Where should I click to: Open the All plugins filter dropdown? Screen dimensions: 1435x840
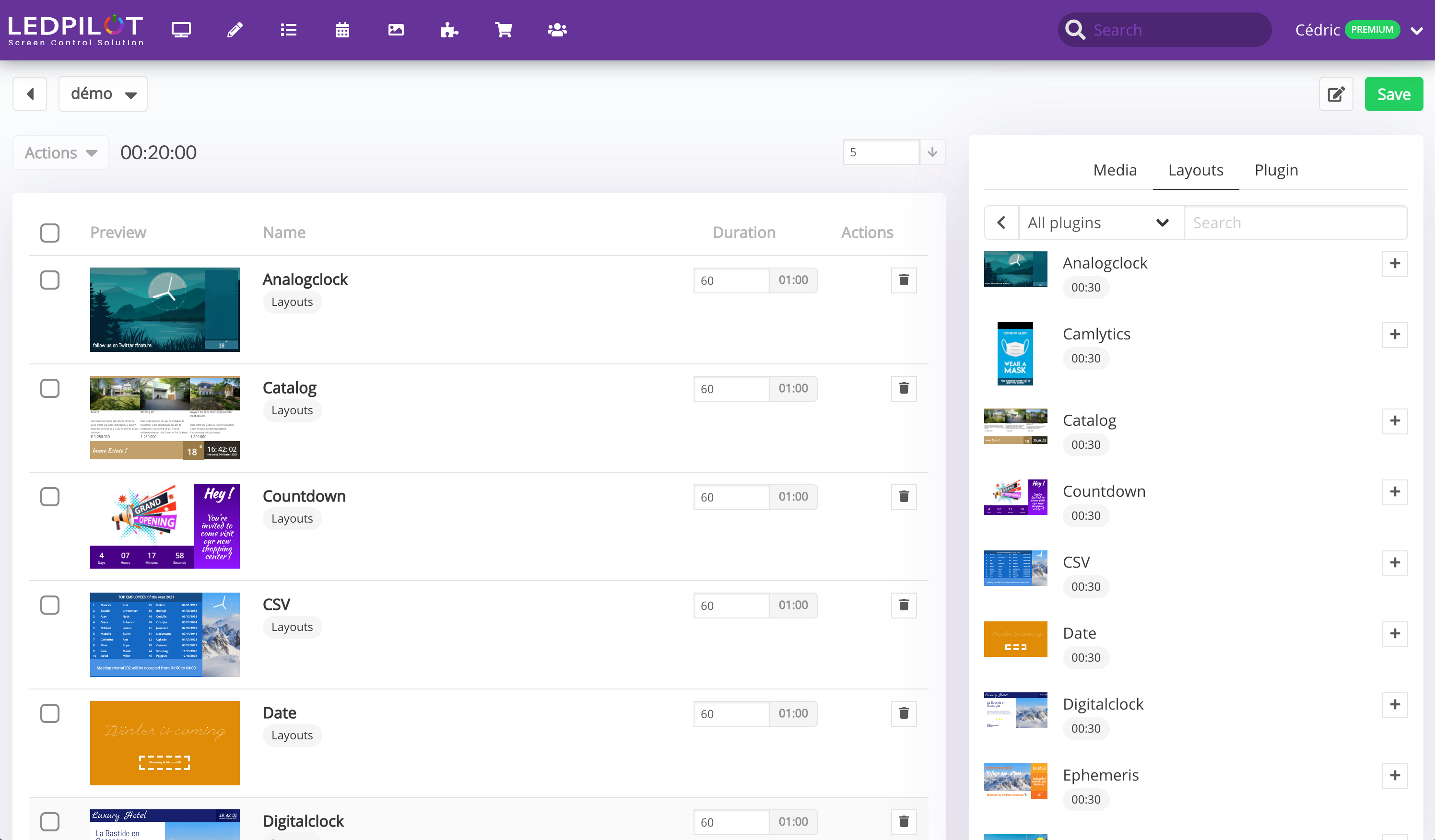coord(1100,222)
